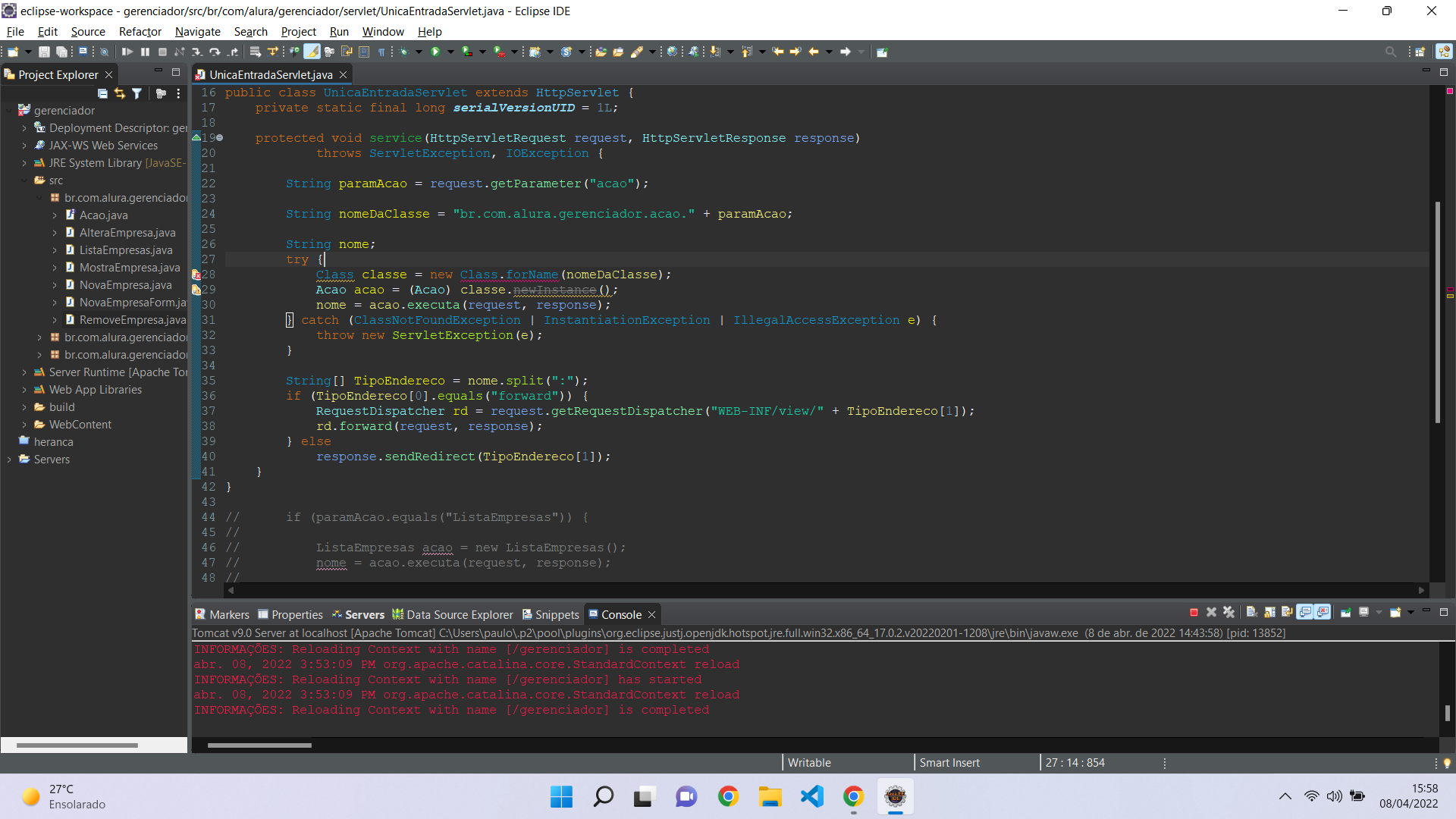Click the Open Perspective icon
Viewport: 1456px width, 819px height.
click(1420, 52)
